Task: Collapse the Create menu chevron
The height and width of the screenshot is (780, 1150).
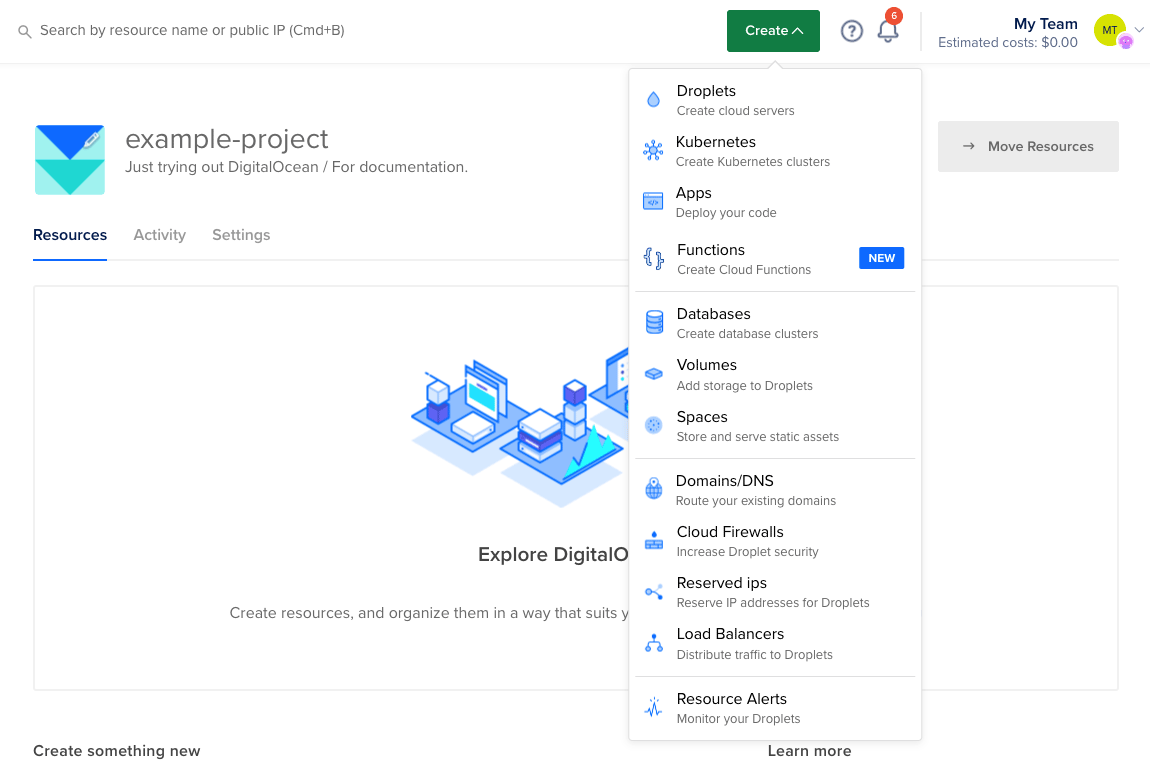Action: [x=795, y=31]
